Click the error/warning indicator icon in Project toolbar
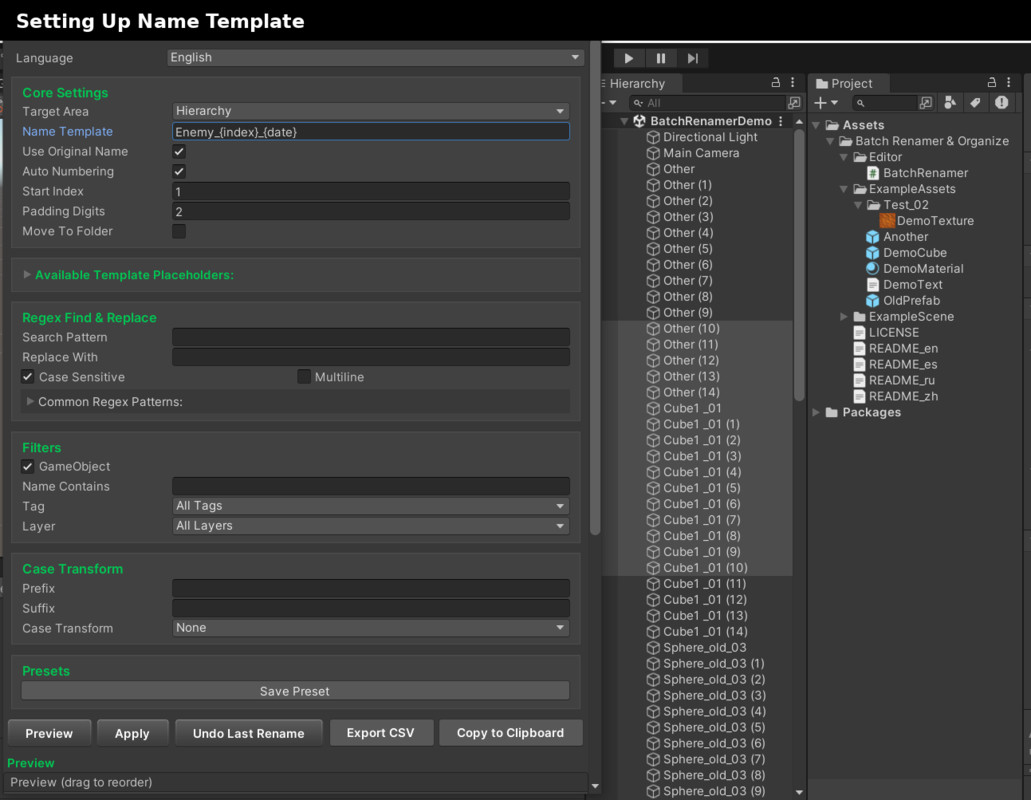The height and width of the screenshot is (800, 1031). (x=1001, y=103)
